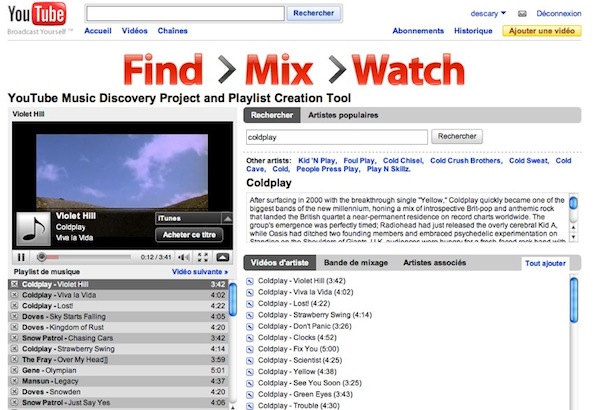Open the inbox envelope icon
Screen dimensions: 600x410
[x=522, y=14]
